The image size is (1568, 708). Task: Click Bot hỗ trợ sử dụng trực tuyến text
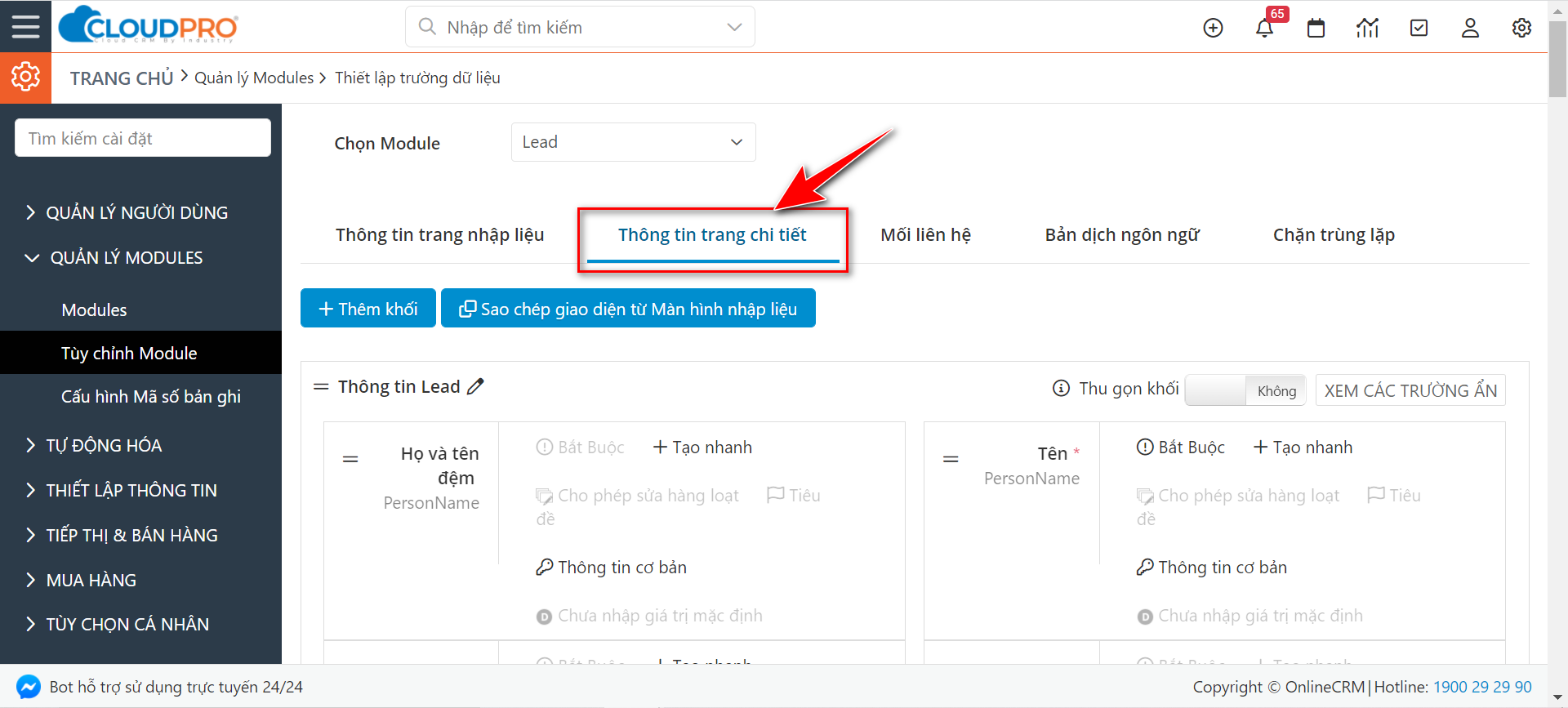tap(176, 687)
